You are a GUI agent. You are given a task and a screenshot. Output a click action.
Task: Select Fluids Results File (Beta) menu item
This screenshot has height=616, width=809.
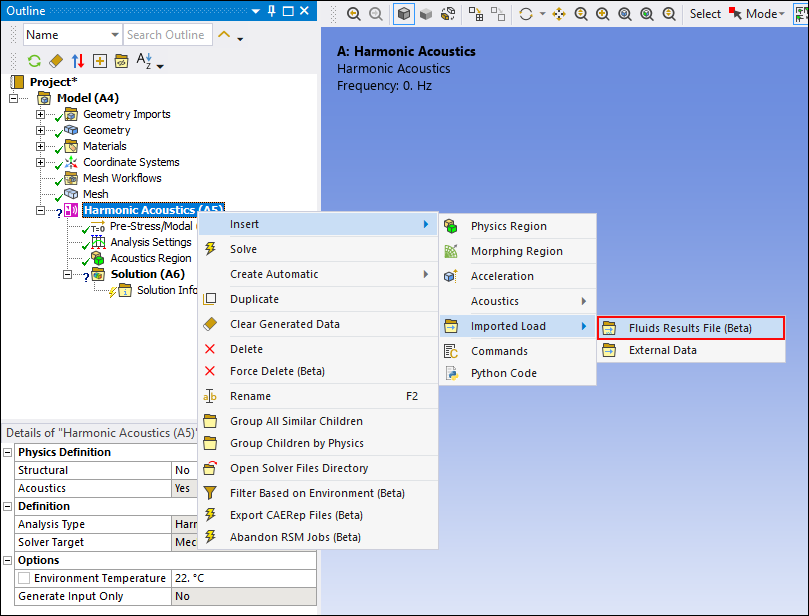tap(690, 327)
